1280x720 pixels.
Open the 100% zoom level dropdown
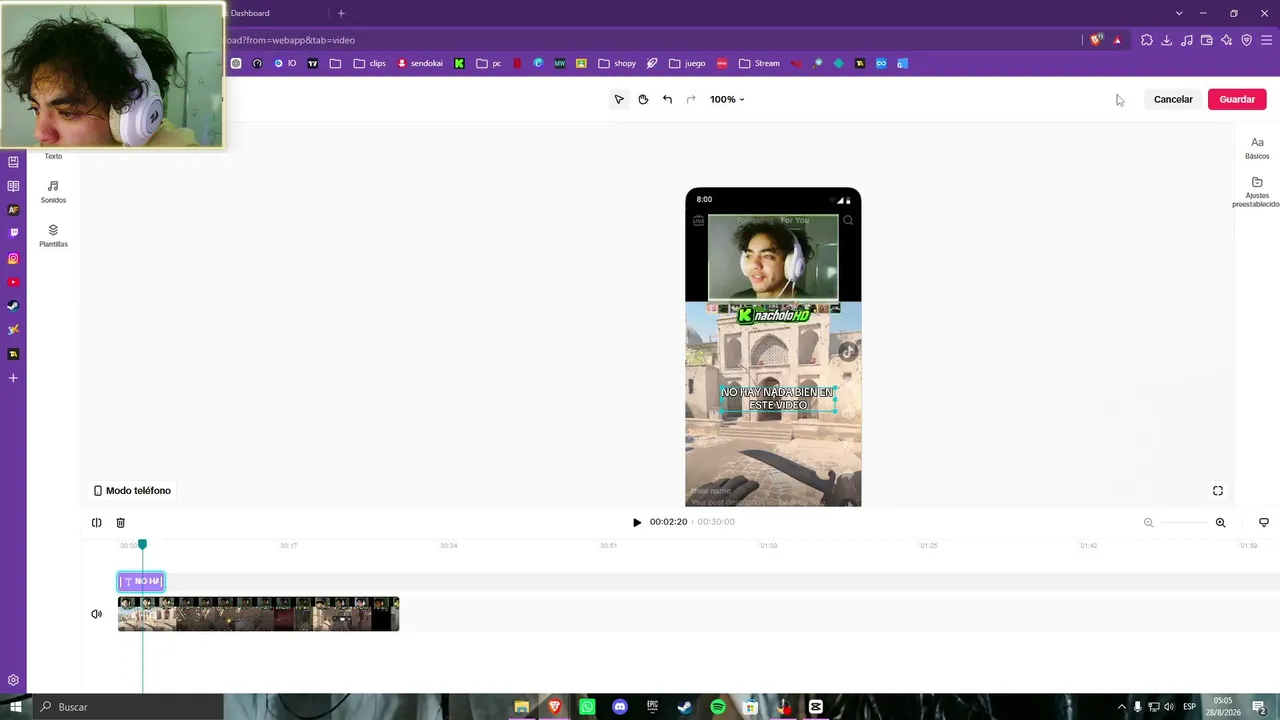click(x=727, y=99)
